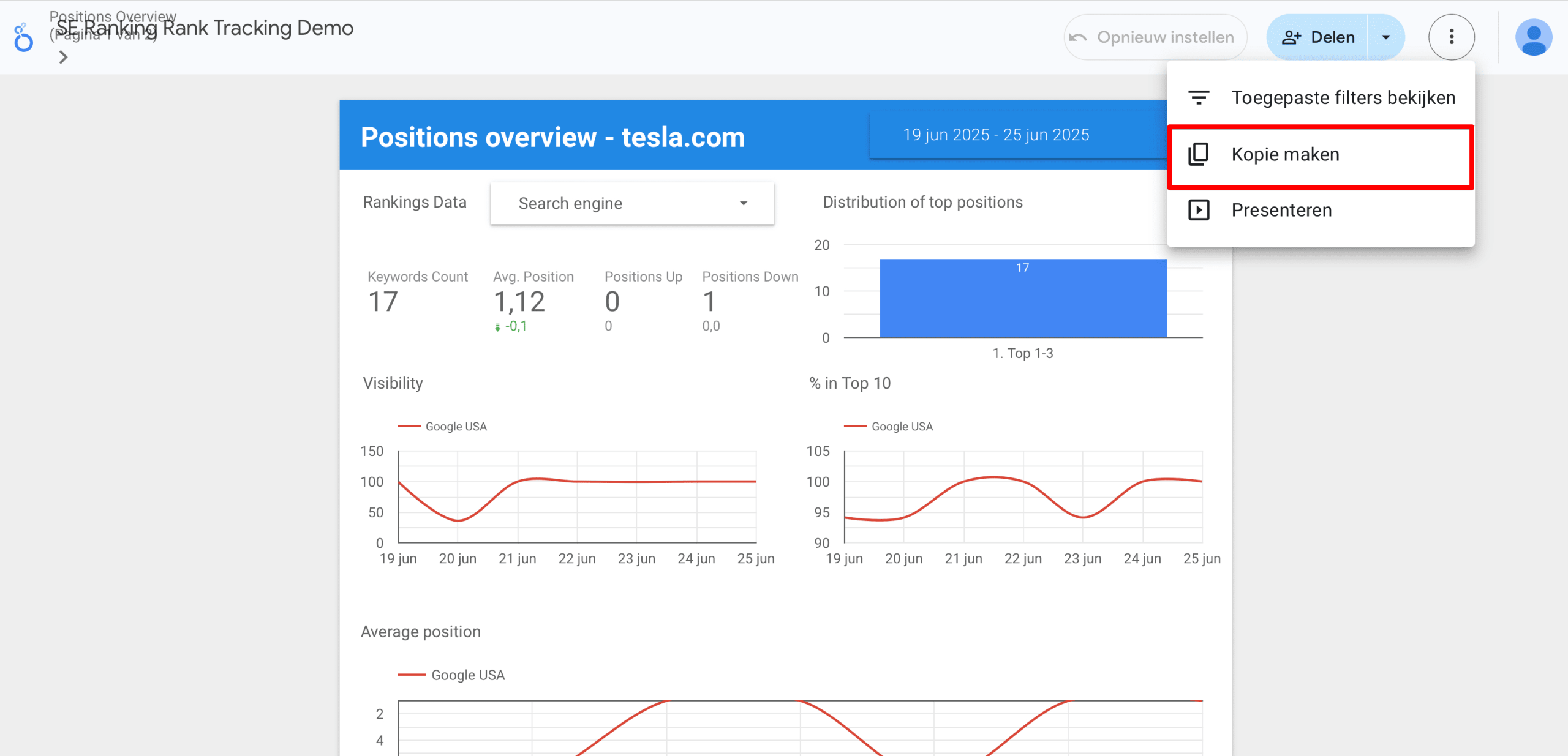Expand the Delen share options arrow
The image size is (1568, 756).
[1385, 37]
